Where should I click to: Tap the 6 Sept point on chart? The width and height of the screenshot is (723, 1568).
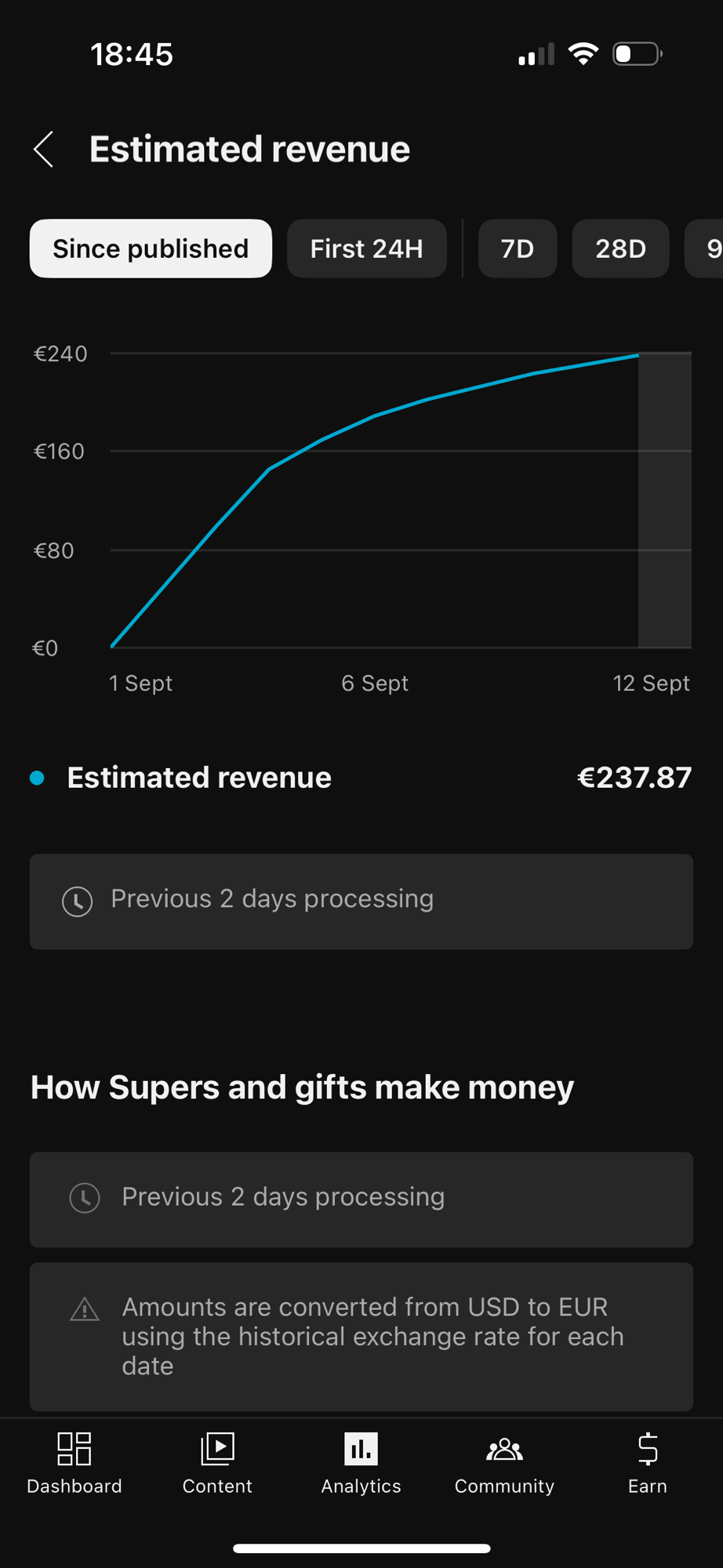(x=375, y=416)
